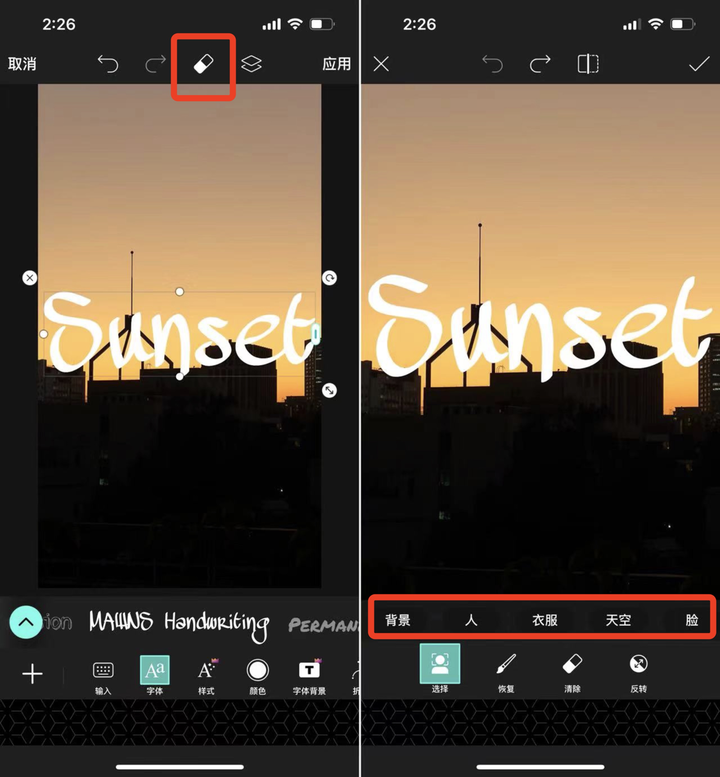720x777 pixels.
Task: Select the 字体 font tab
Action: (155, 676)
